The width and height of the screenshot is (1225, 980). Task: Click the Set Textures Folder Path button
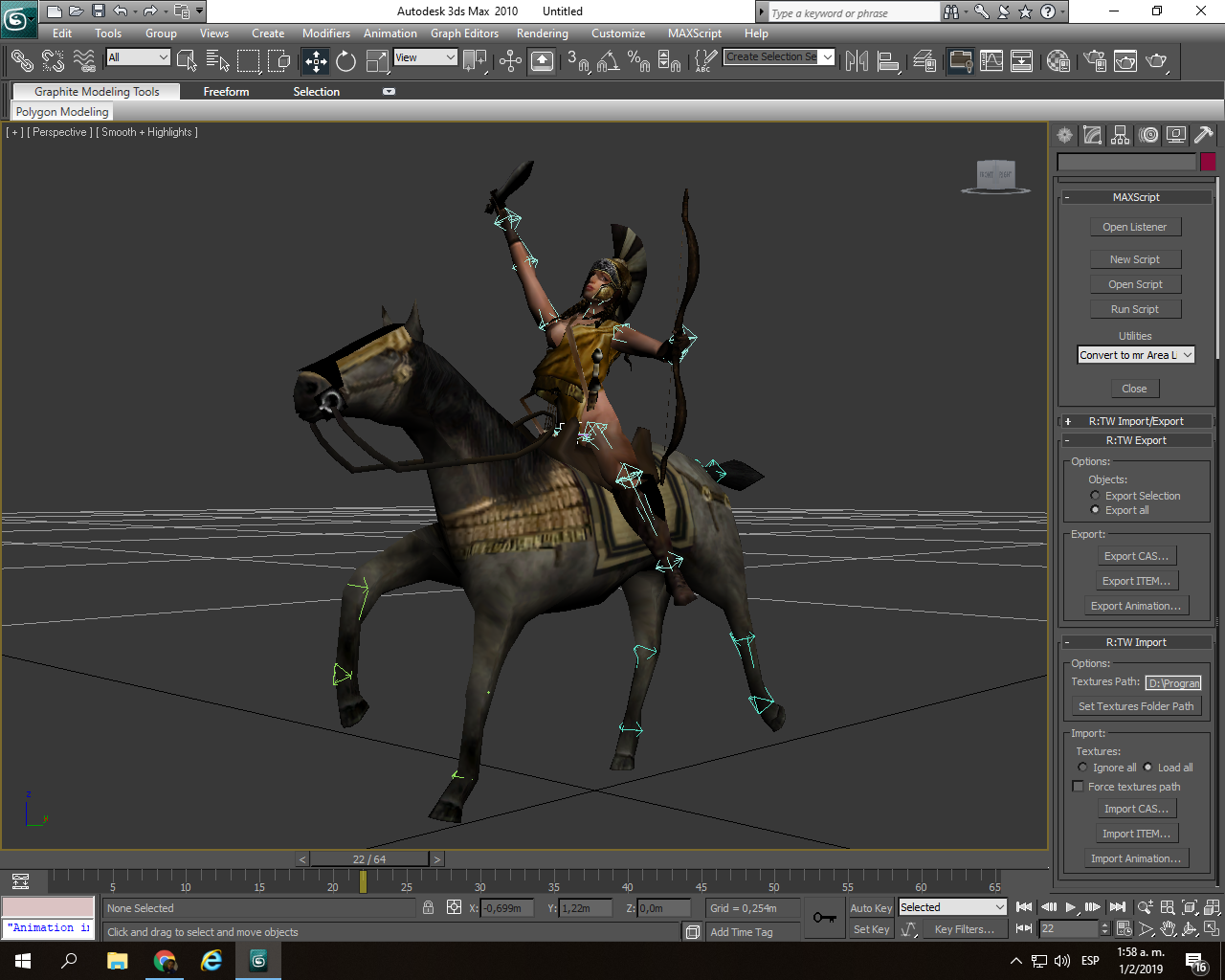(1136, 706)
